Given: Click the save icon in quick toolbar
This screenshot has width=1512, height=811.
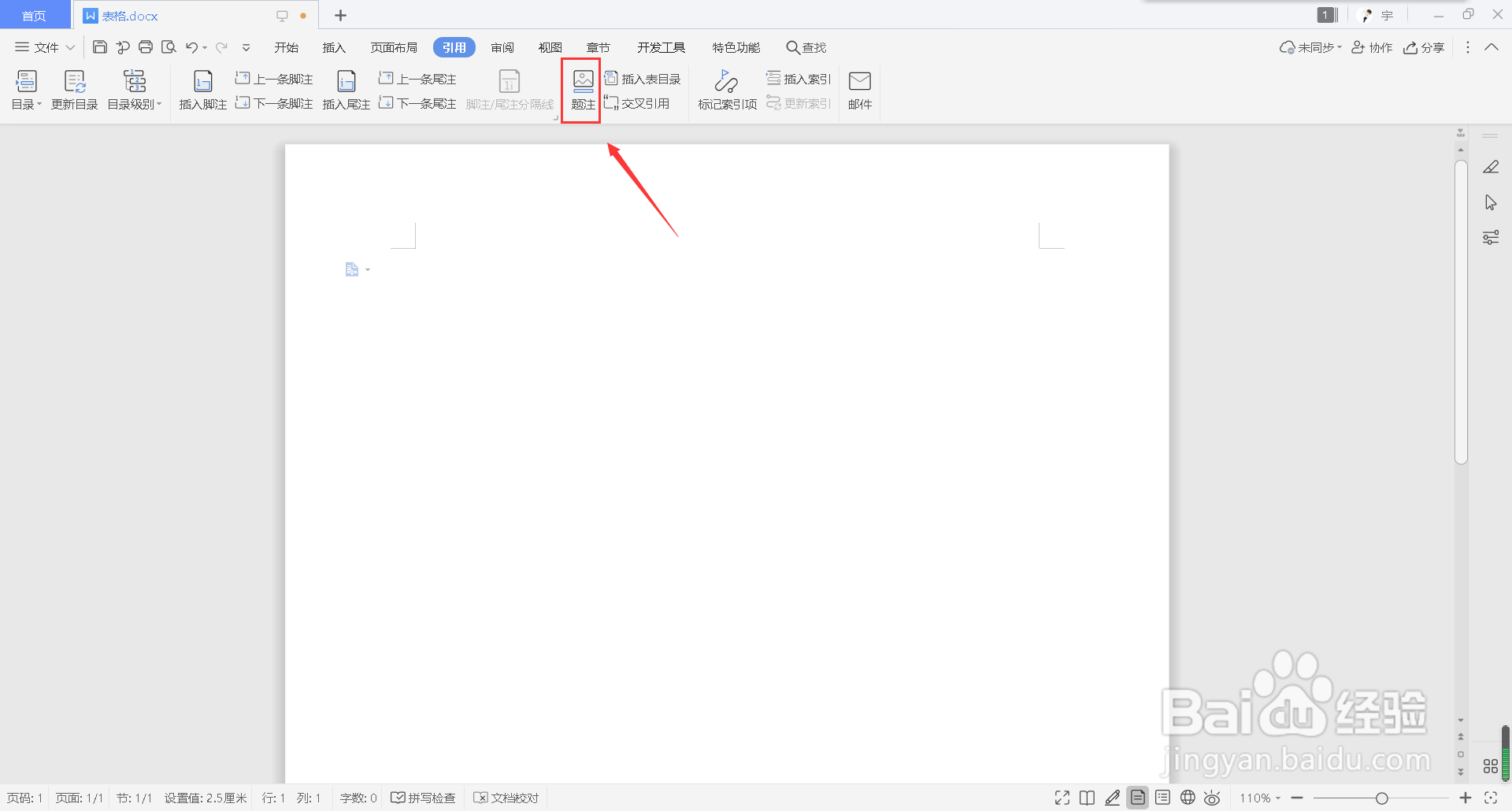Looking at the screenshot, I should click(100, 47).
